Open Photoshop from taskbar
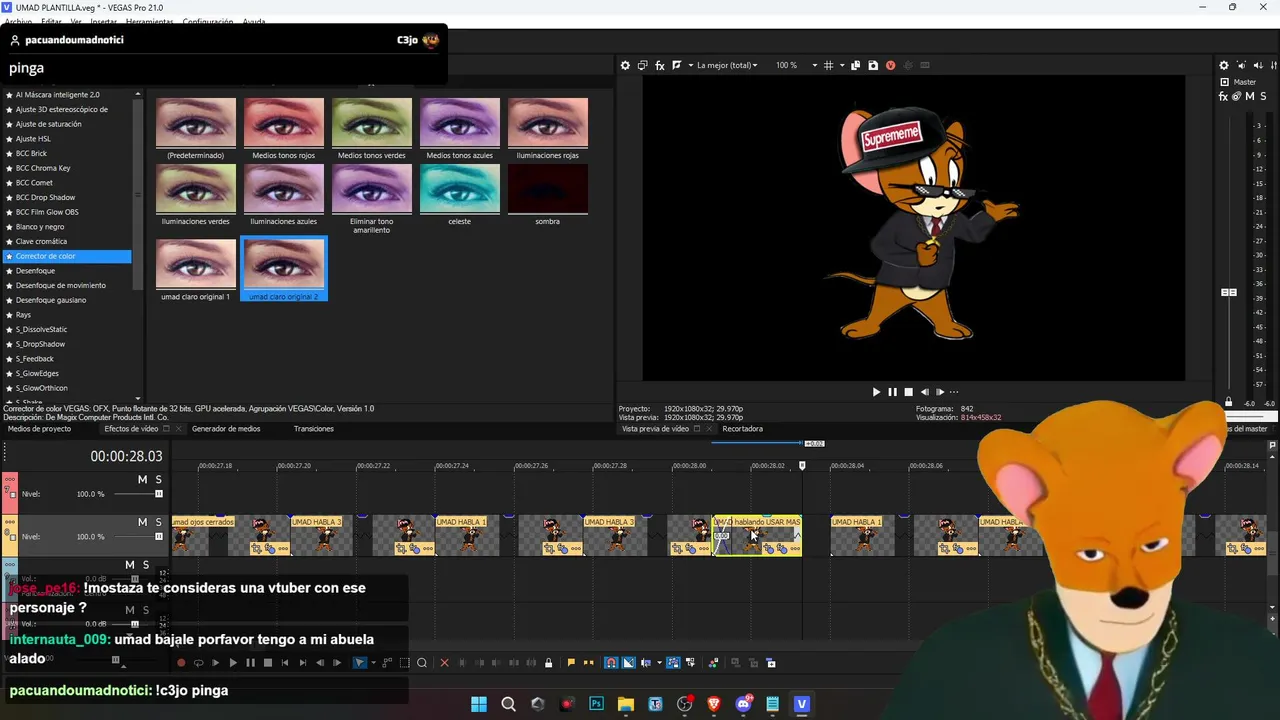This screenshot has width=1280, height=720. [x=597, y=704]
